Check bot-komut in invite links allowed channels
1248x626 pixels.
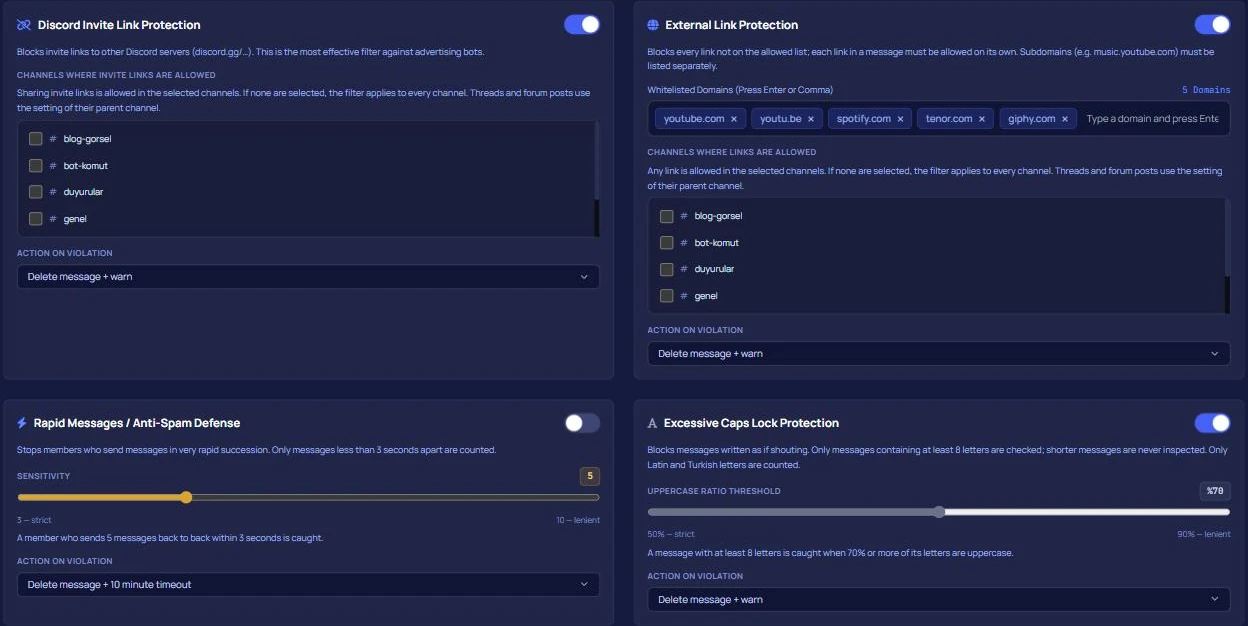pos(36,165)
